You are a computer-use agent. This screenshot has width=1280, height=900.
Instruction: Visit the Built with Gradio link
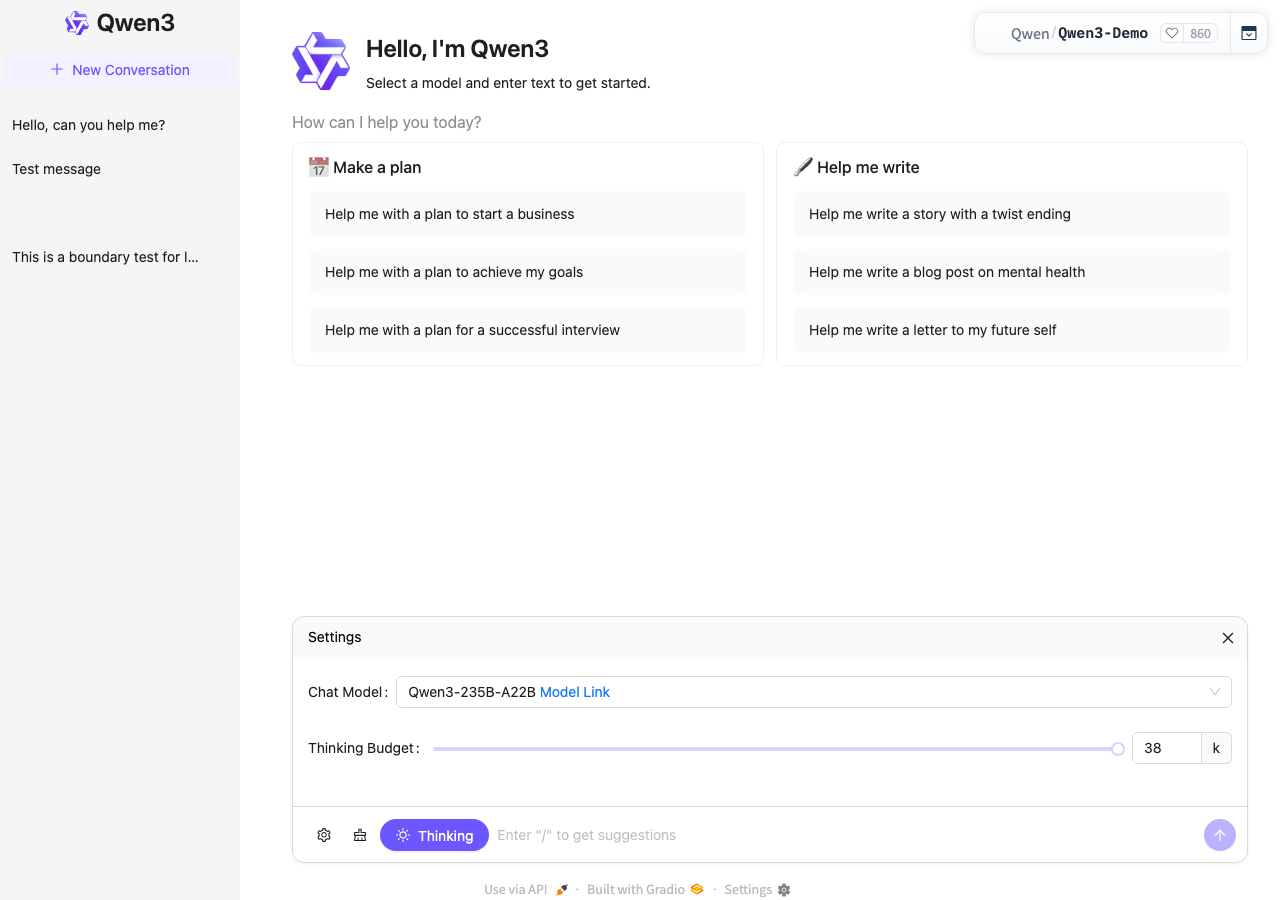(645, 890)
